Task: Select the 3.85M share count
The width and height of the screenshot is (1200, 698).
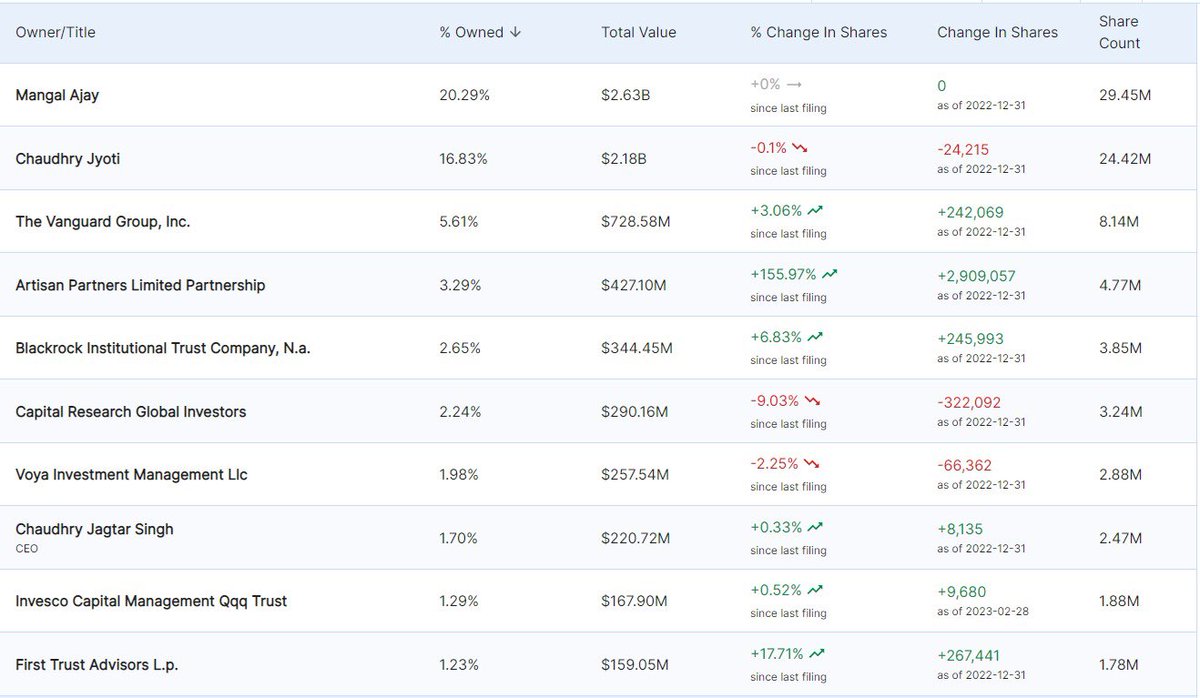Action: pos(1119,348)
